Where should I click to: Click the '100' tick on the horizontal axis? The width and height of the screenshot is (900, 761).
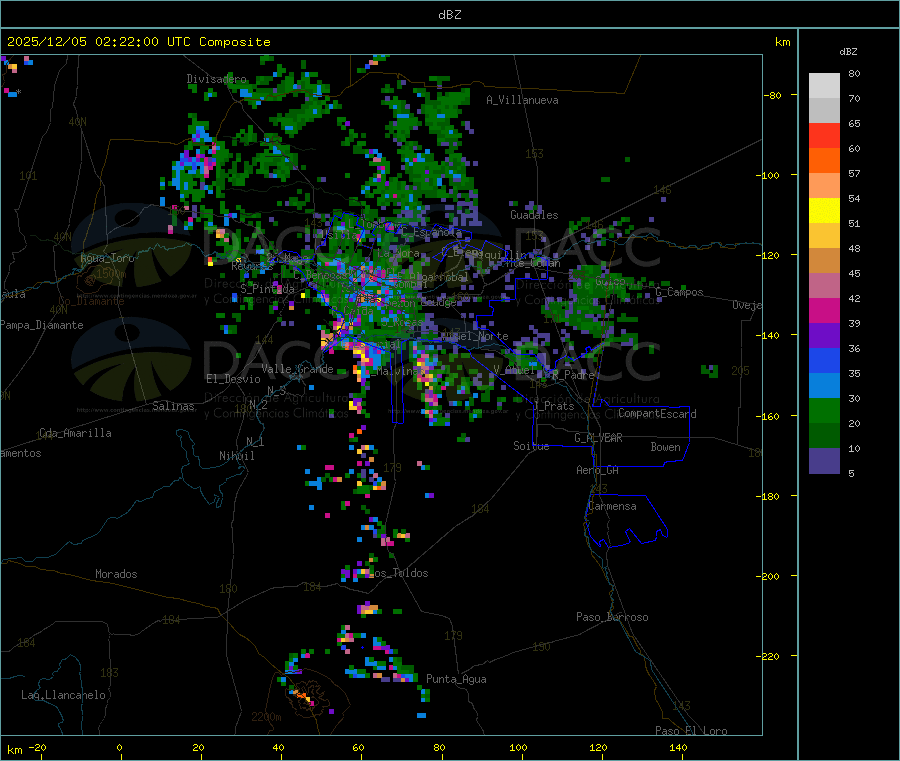518,748
